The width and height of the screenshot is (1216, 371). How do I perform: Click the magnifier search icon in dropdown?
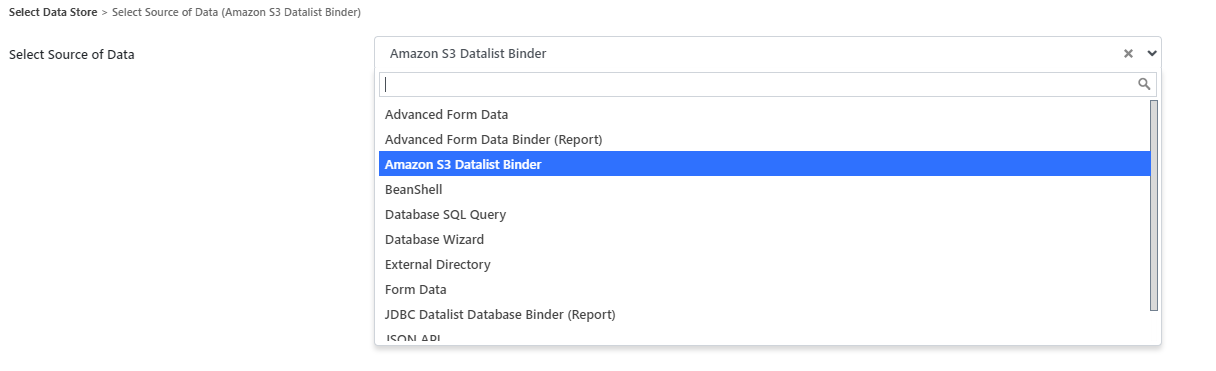pos(1145,85)
